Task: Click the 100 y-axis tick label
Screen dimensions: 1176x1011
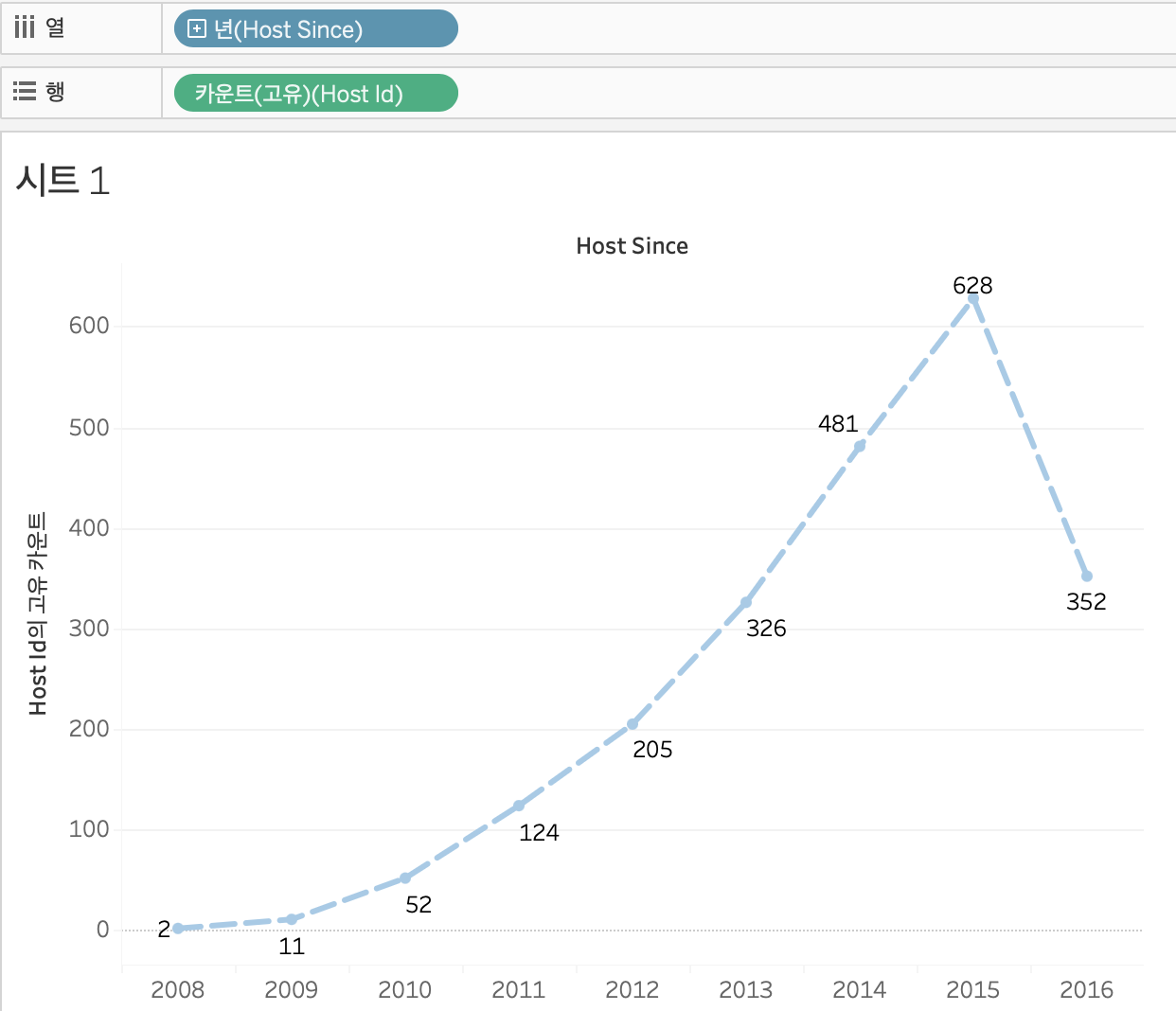Action: pyautogui.click(x=89, y=829)
